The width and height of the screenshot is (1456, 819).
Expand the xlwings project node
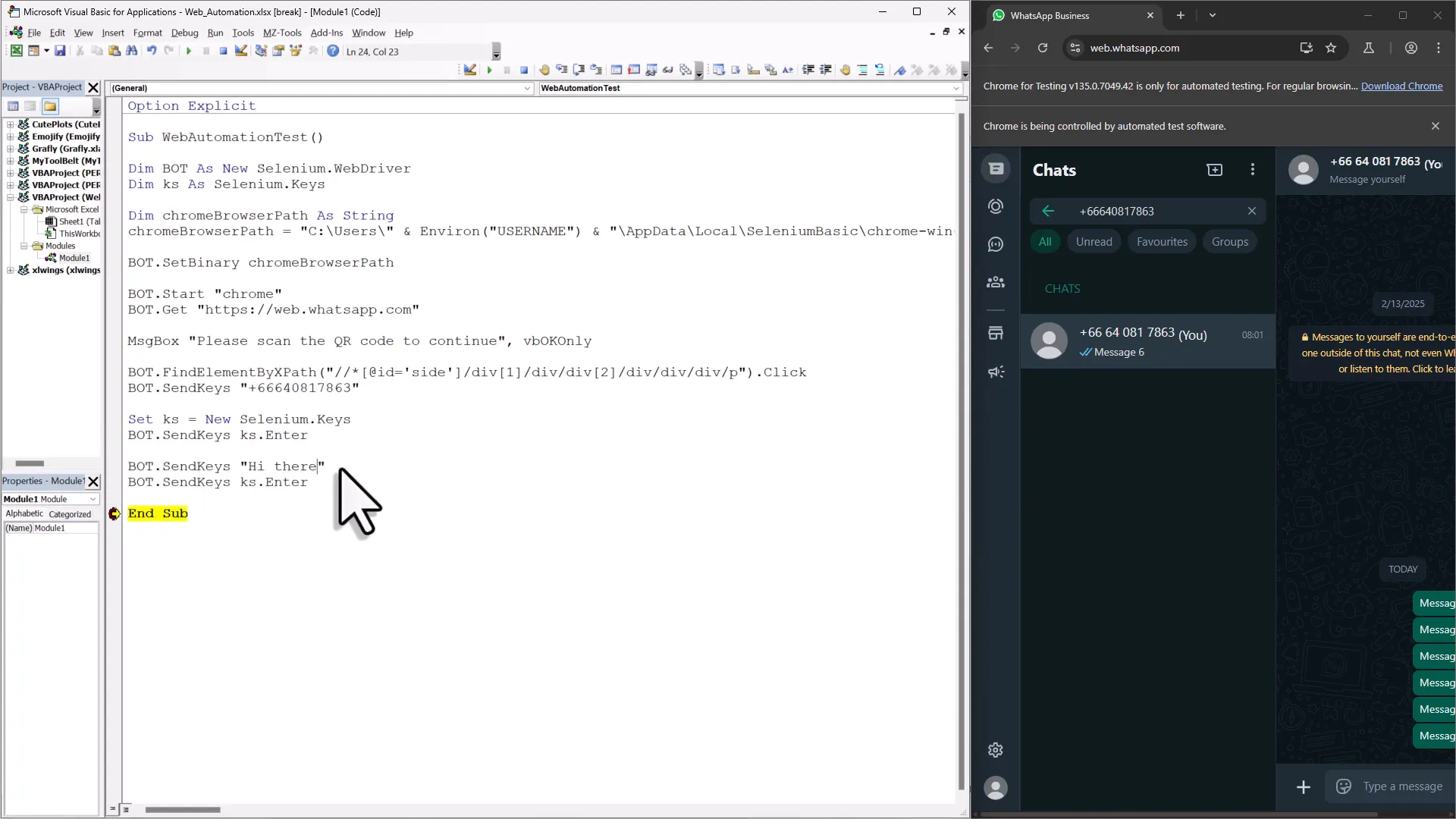click(11, 270)
